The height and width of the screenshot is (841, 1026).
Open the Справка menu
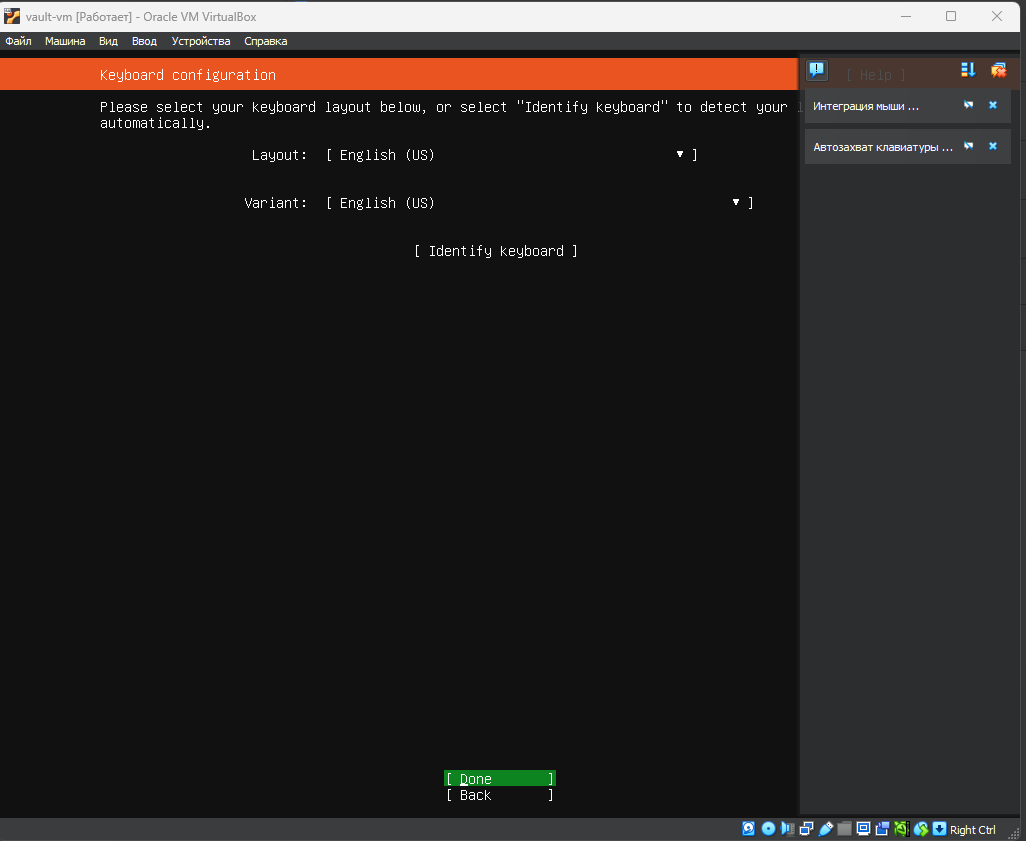click(266, 41)
